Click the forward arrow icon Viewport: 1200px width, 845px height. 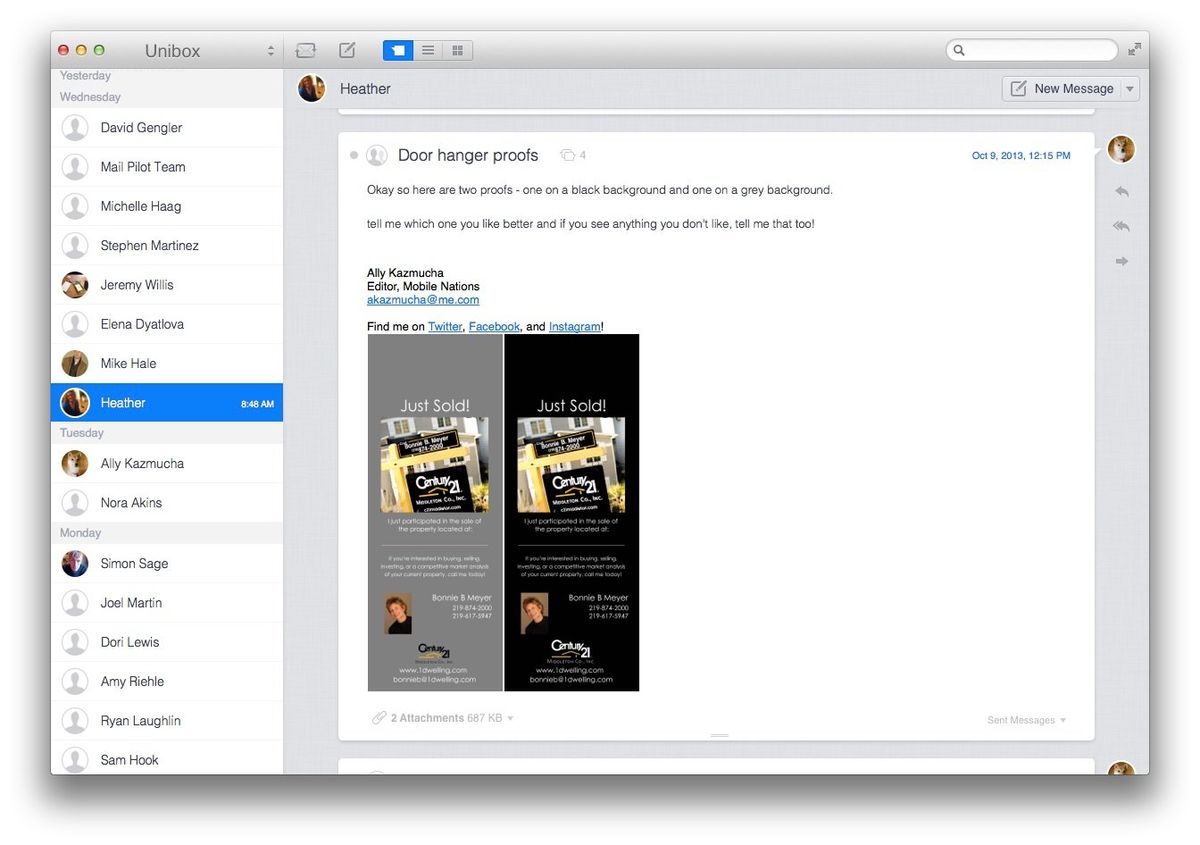pos(1121,261)
